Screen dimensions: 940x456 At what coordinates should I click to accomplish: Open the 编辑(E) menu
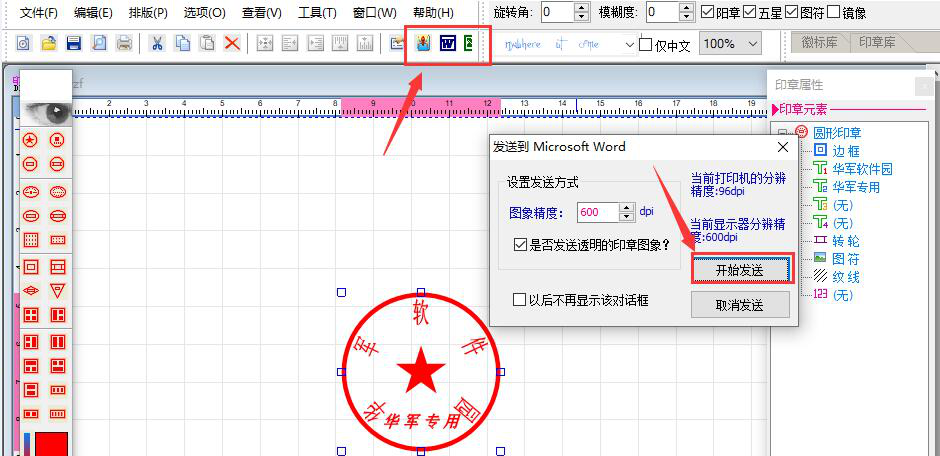pyautogui.click(x=94, y=13)
